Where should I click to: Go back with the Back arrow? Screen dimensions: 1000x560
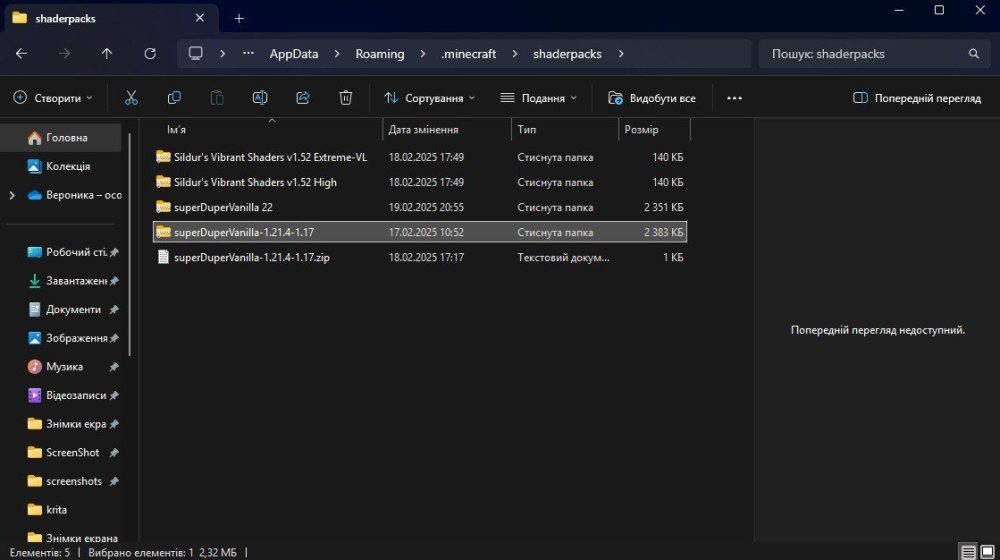click(x=21, y=54)
